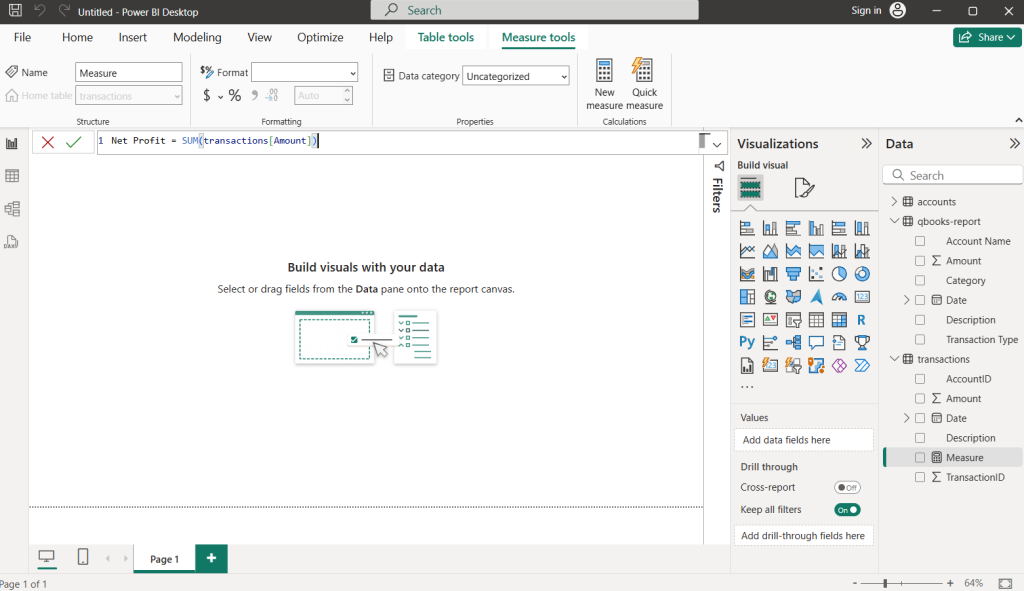Add a new page with plus button

[211, 558]
